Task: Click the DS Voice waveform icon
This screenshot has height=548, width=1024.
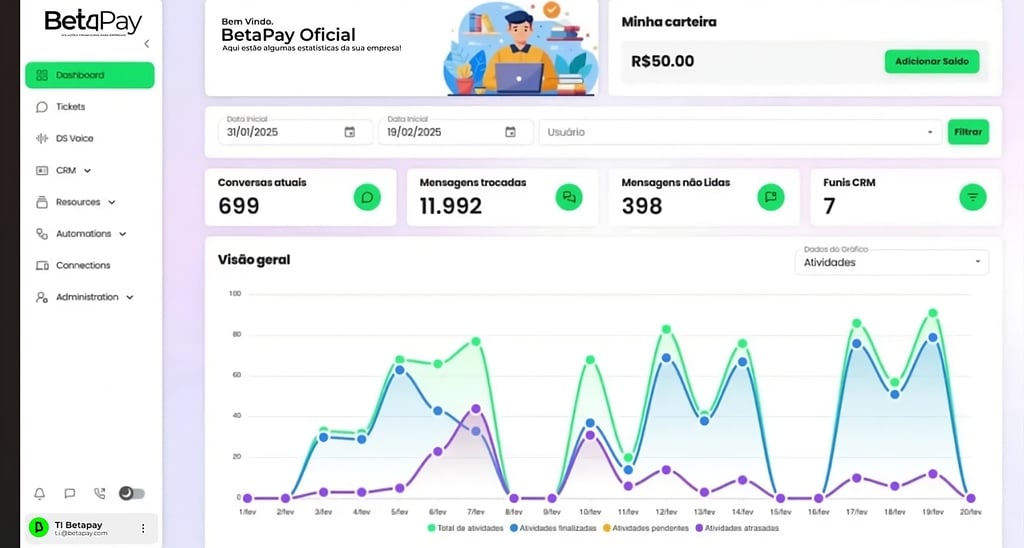Action: point(42,138)
